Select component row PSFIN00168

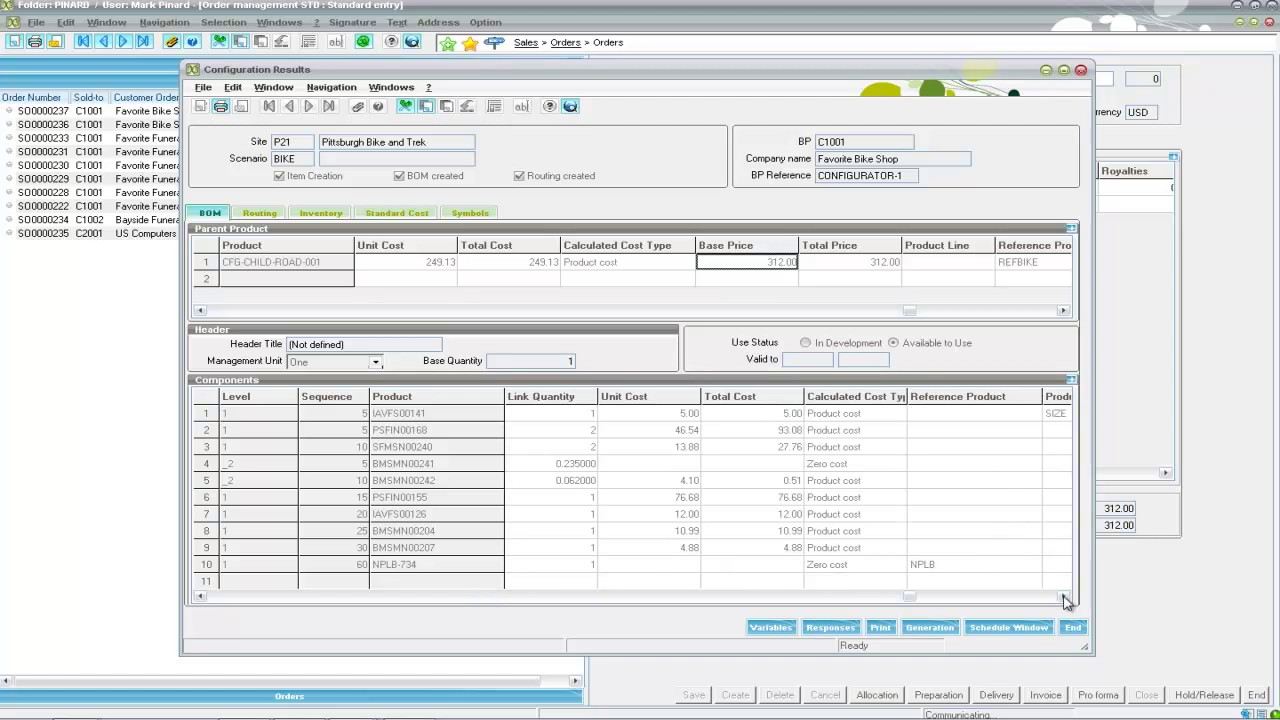click(437, 430)
